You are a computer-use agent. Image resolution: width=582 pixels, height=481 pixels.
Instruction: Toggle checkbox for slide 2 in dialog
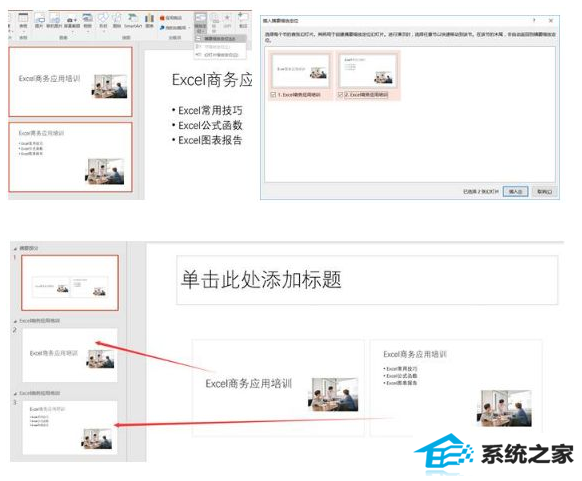340,95
